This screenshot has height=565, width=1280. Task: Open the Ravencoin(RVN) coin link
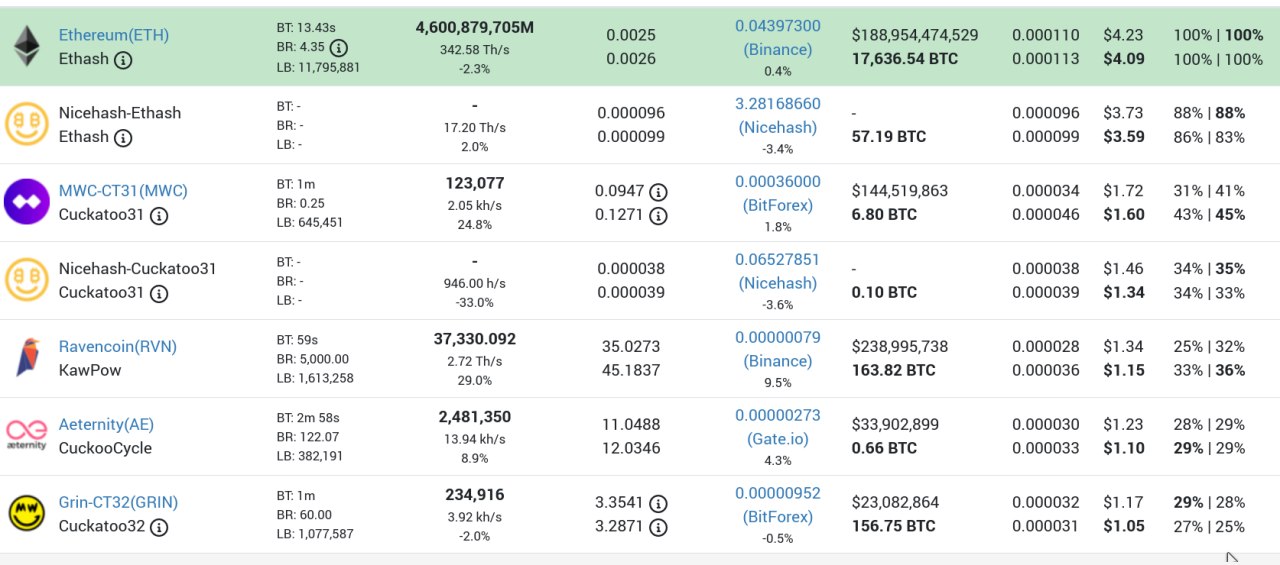(118, 347)
